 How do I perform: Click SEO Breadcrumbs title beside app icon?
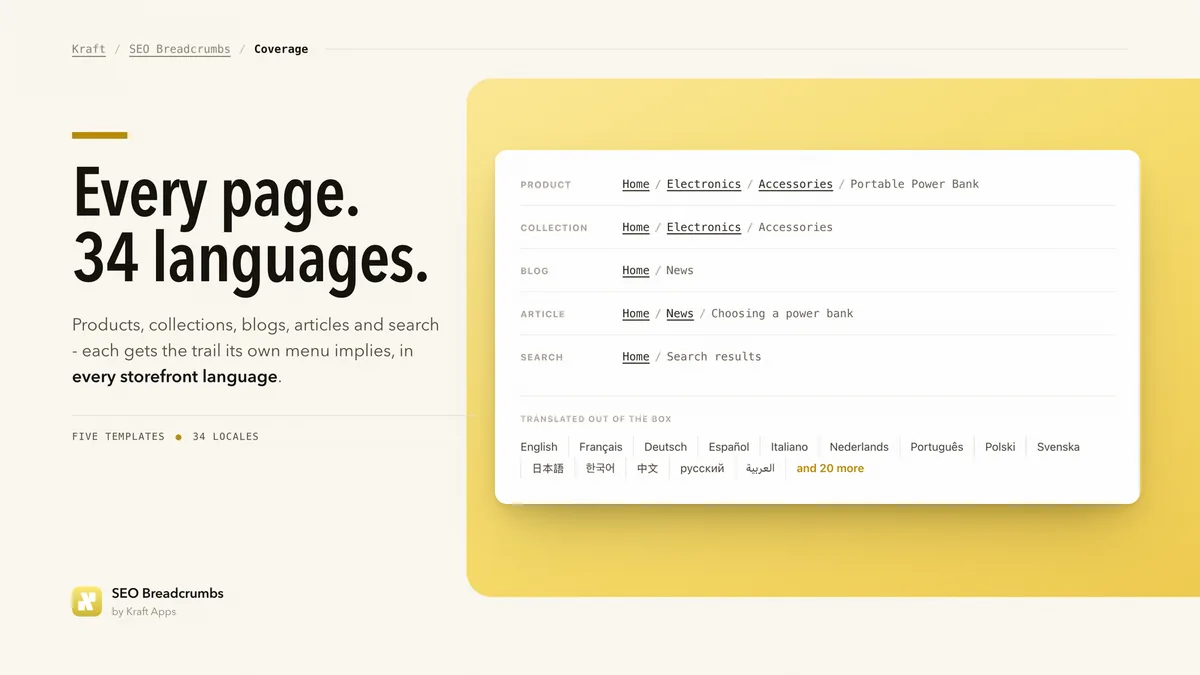(x=168, y=593)
